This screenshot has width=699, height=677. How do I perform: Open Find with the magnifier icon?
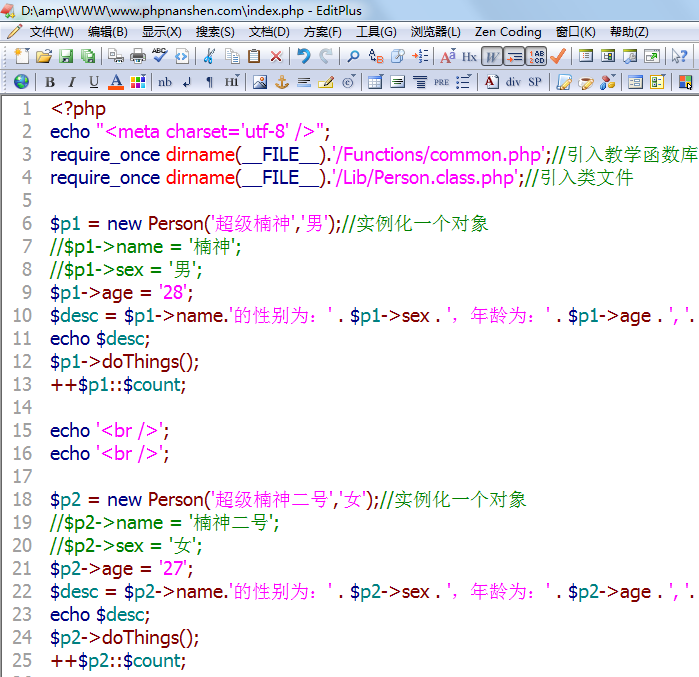(354, 56)
